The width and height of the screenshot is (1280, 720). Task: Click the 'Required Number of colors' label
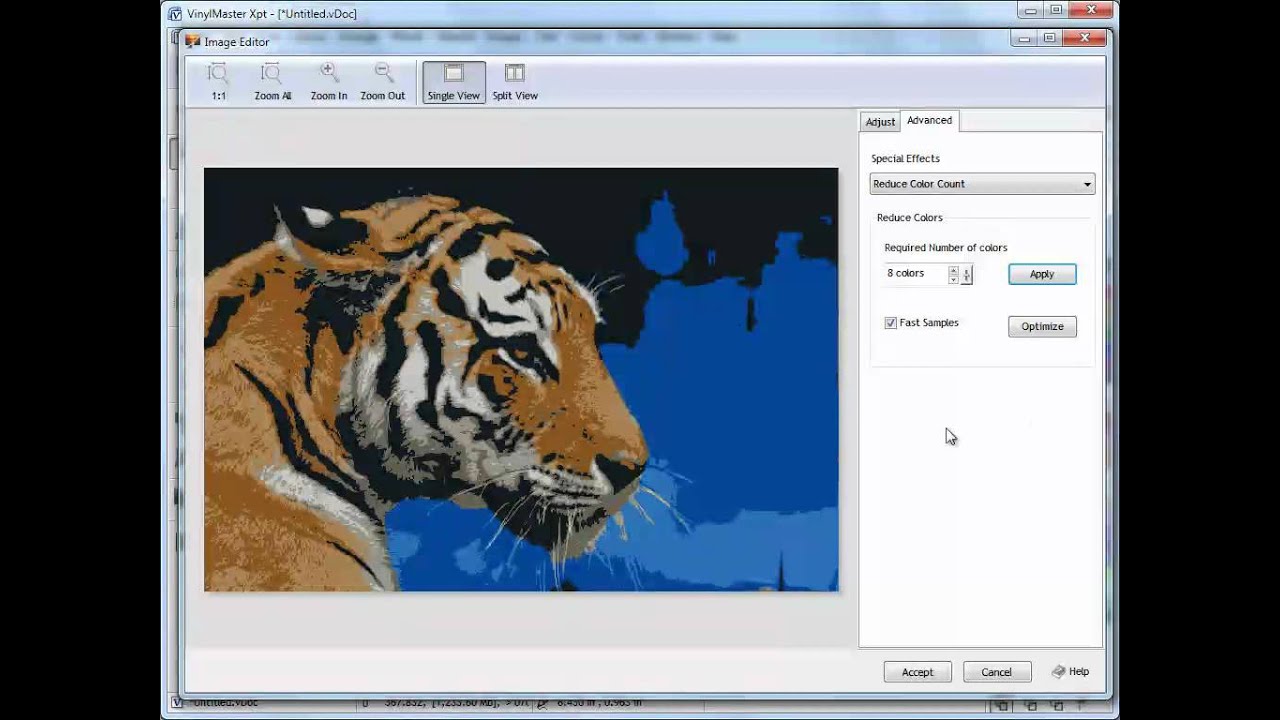[945, 248]
